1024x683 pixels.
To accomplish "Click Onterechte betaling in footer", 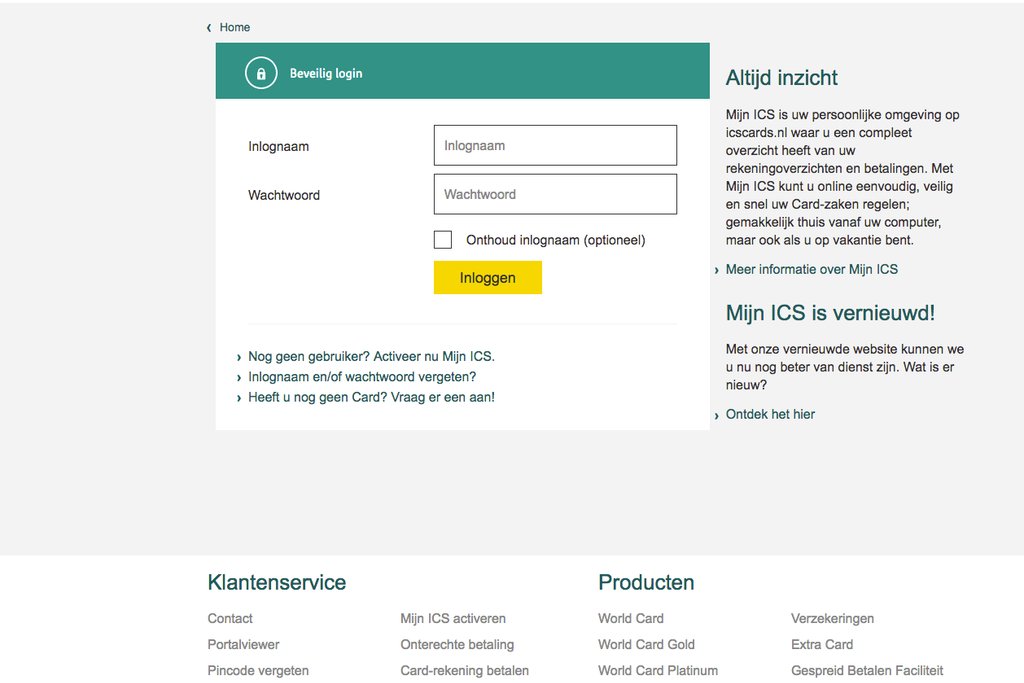I will tap(457, 644).
